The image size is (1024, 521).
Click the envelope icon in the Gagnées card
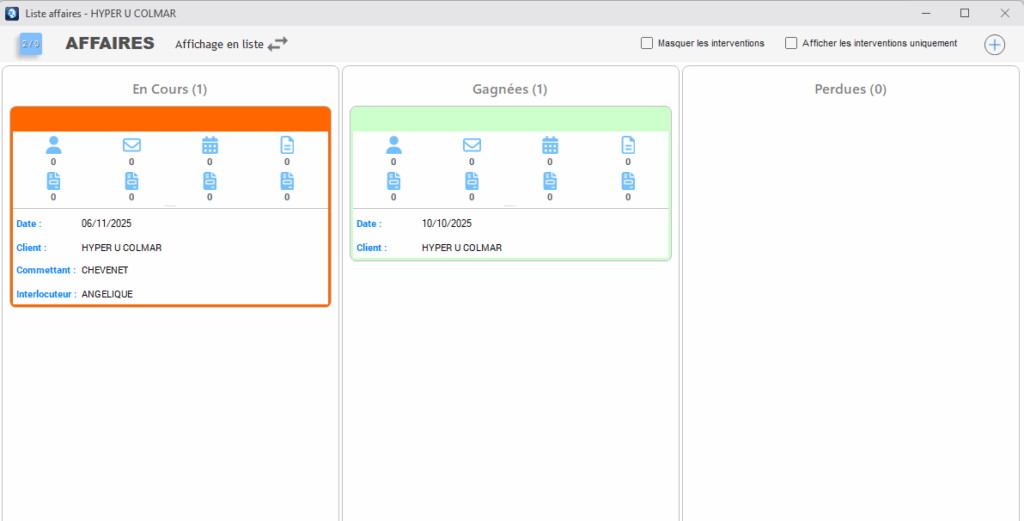(x=472, y=145)
